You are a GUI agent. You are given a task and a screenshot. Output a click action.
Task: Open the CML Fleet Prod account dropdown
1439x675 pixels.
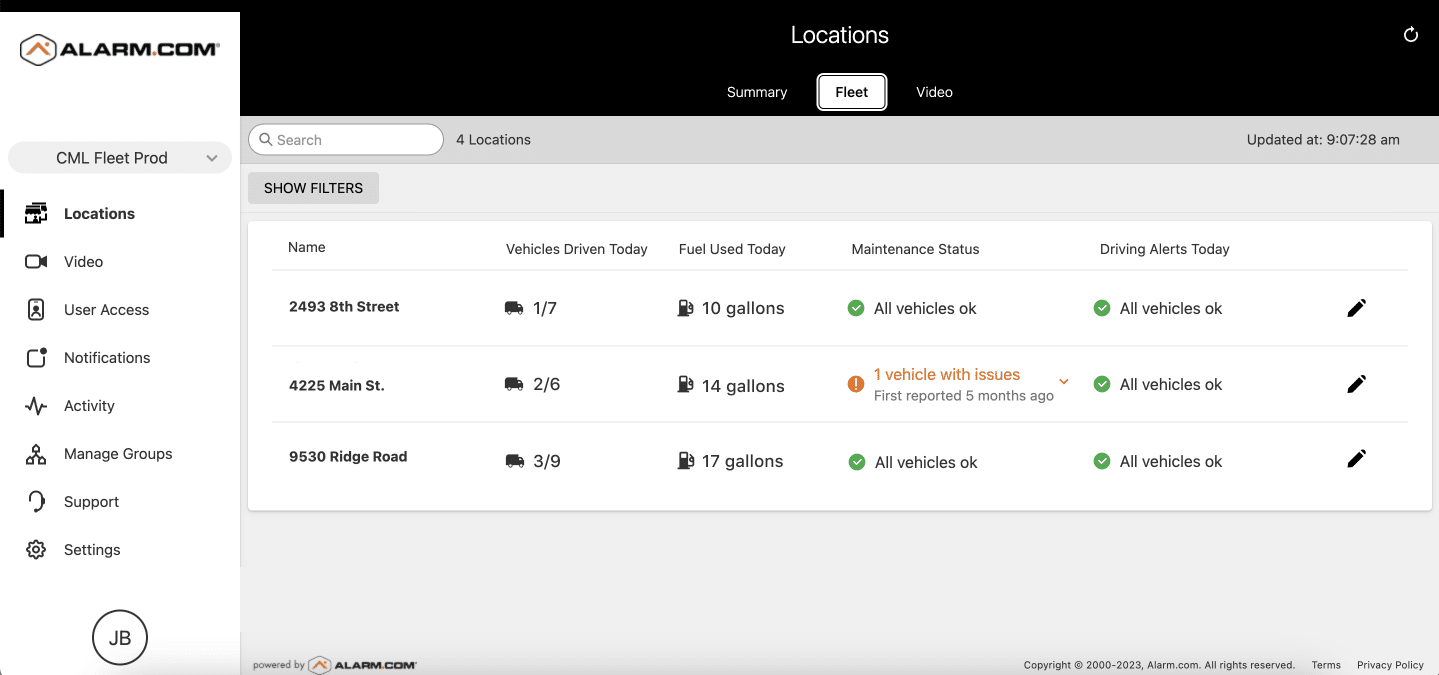pyautogui.click(x=120, y=158)
